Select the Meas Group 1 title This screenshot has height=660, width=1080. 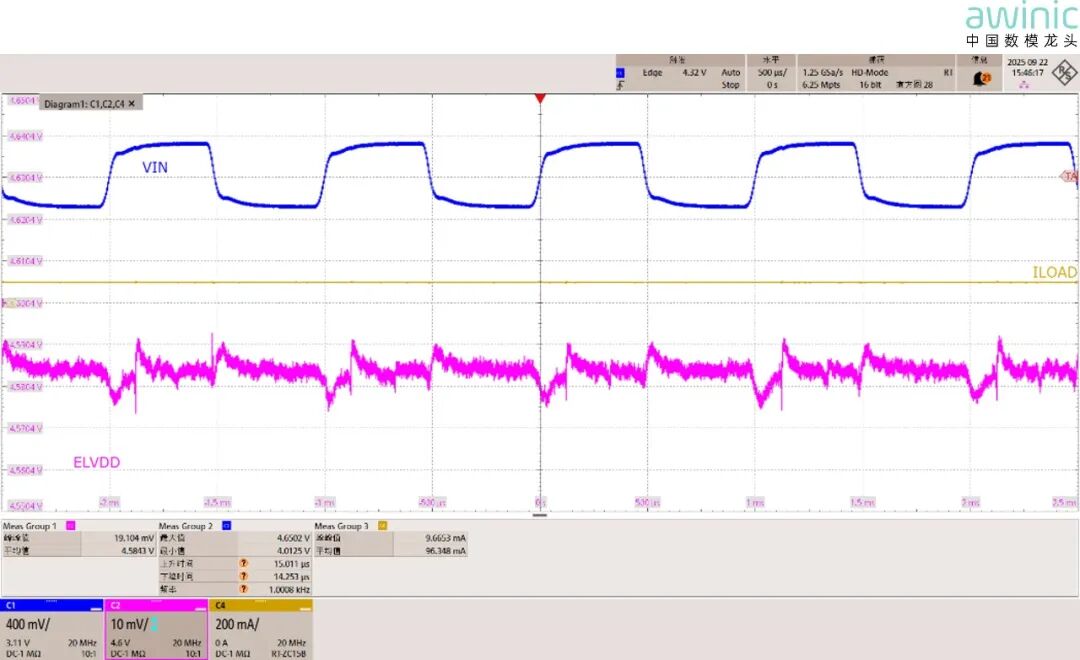coord(30,526)
